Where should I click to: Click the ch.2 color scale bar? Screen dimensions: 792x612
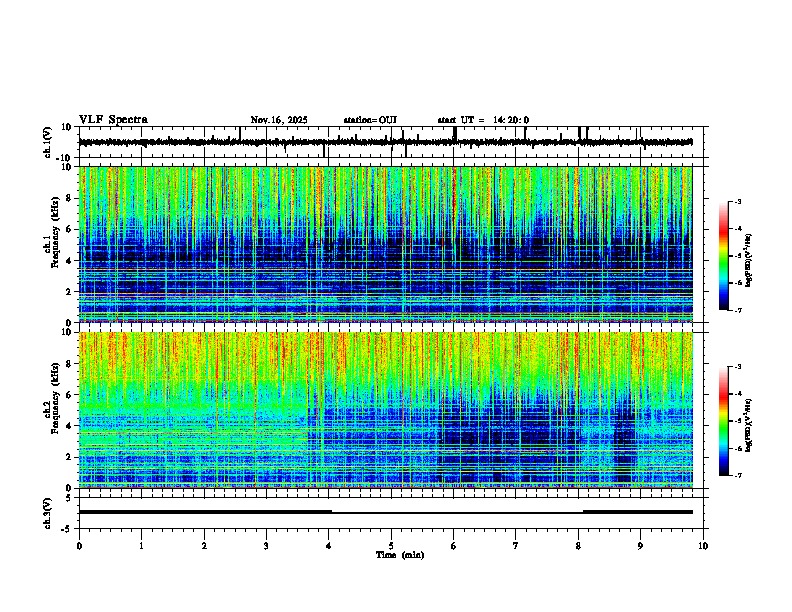724,421
